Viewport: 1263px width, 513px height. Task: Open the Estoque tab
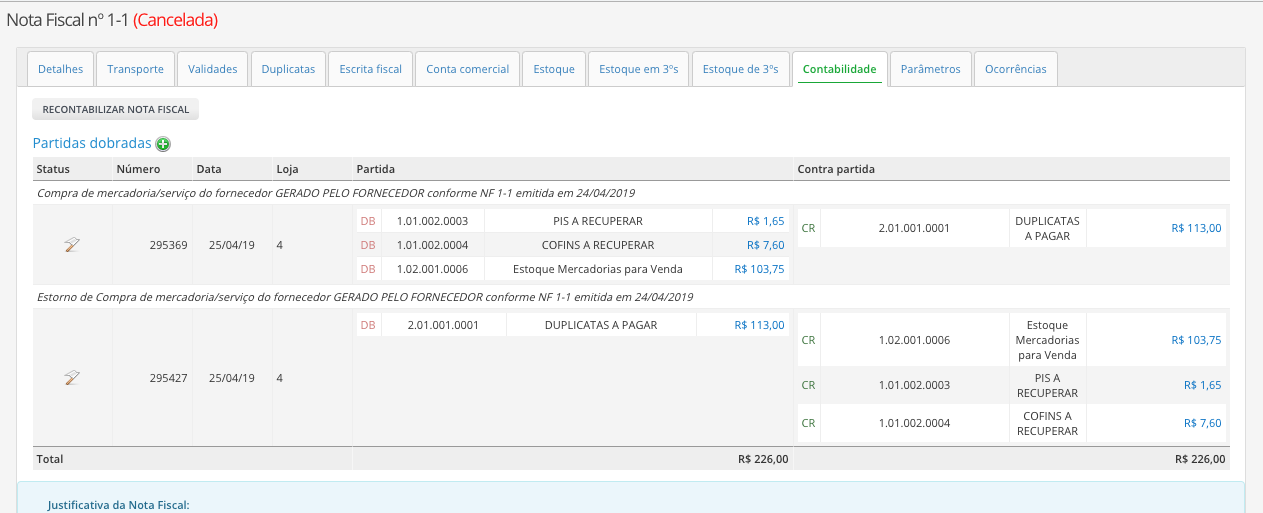click(554, 69)
